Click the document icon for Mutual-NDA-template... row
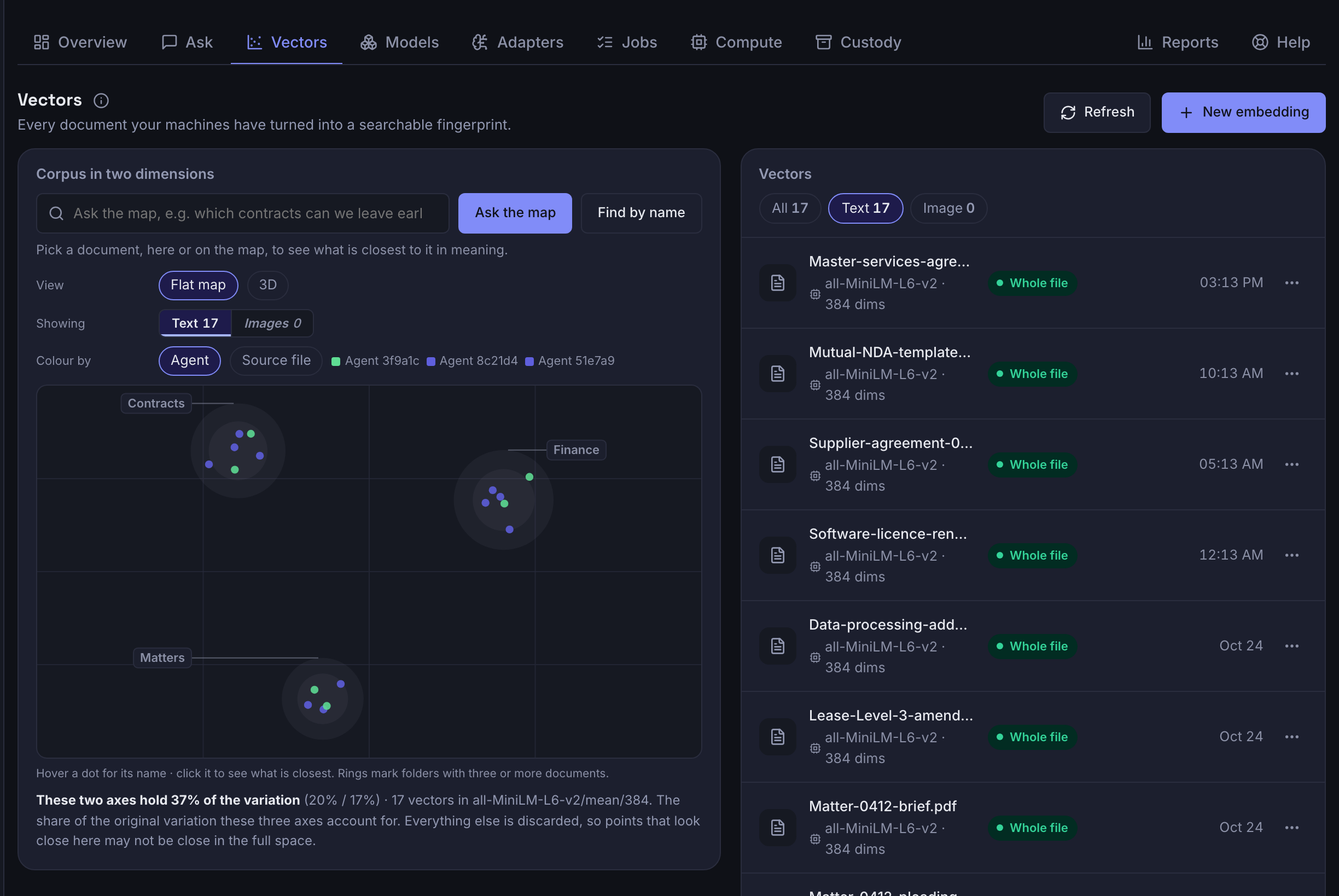Image resolution: width=1339 pixels, height=896 pixels. (x=777, y=374)
